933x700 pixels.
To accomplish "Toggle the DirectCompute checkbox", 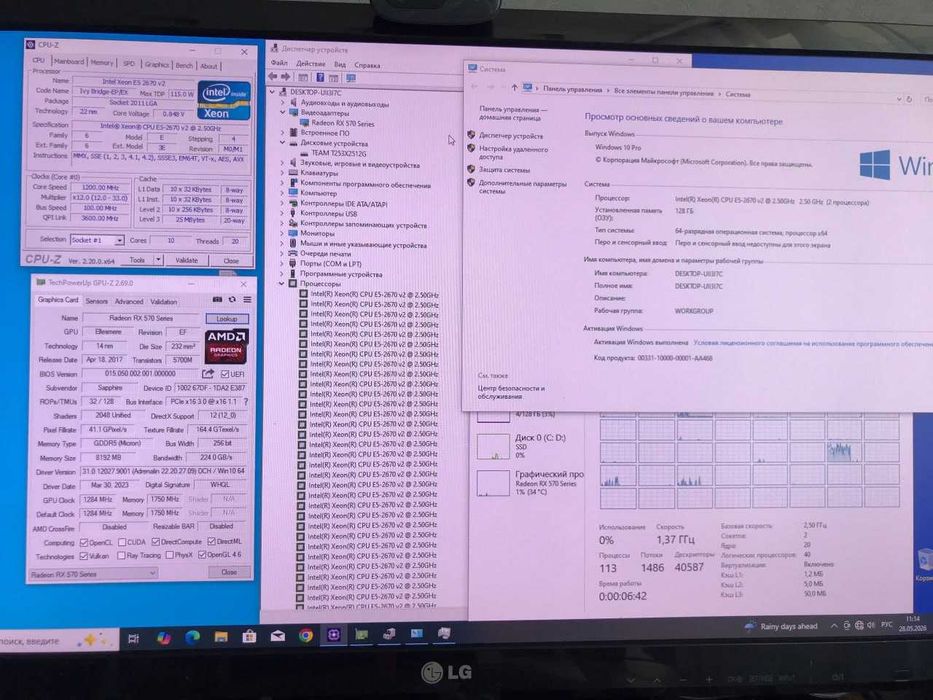I will (x=156, y=542).
